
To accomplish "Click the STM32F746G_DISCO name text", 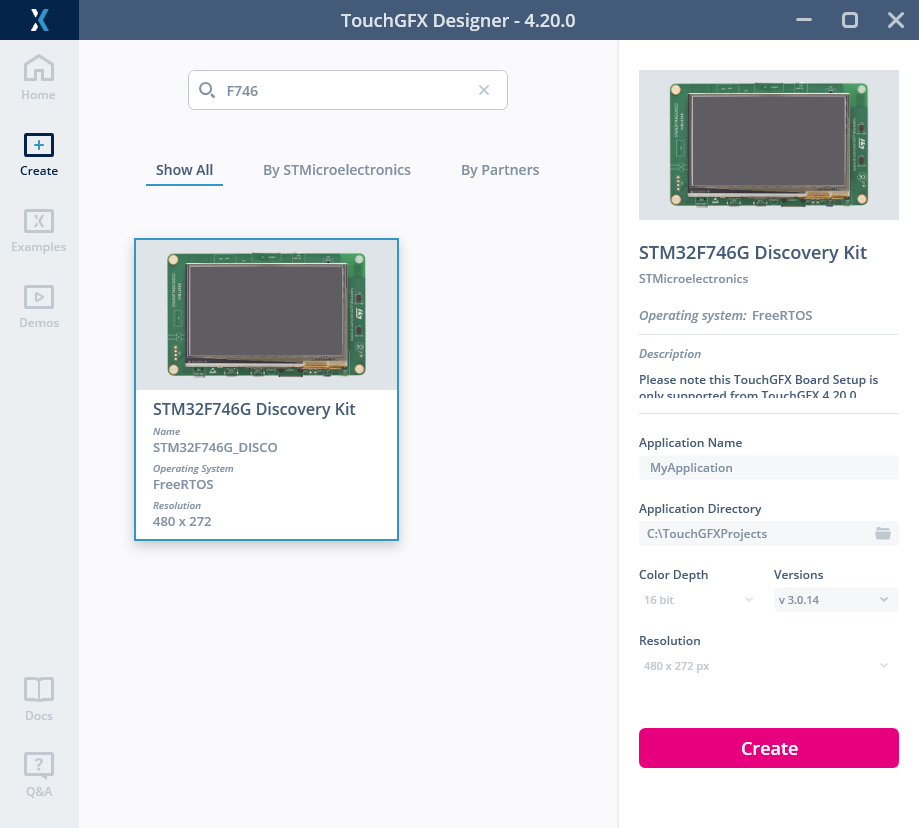I will 215,448.
